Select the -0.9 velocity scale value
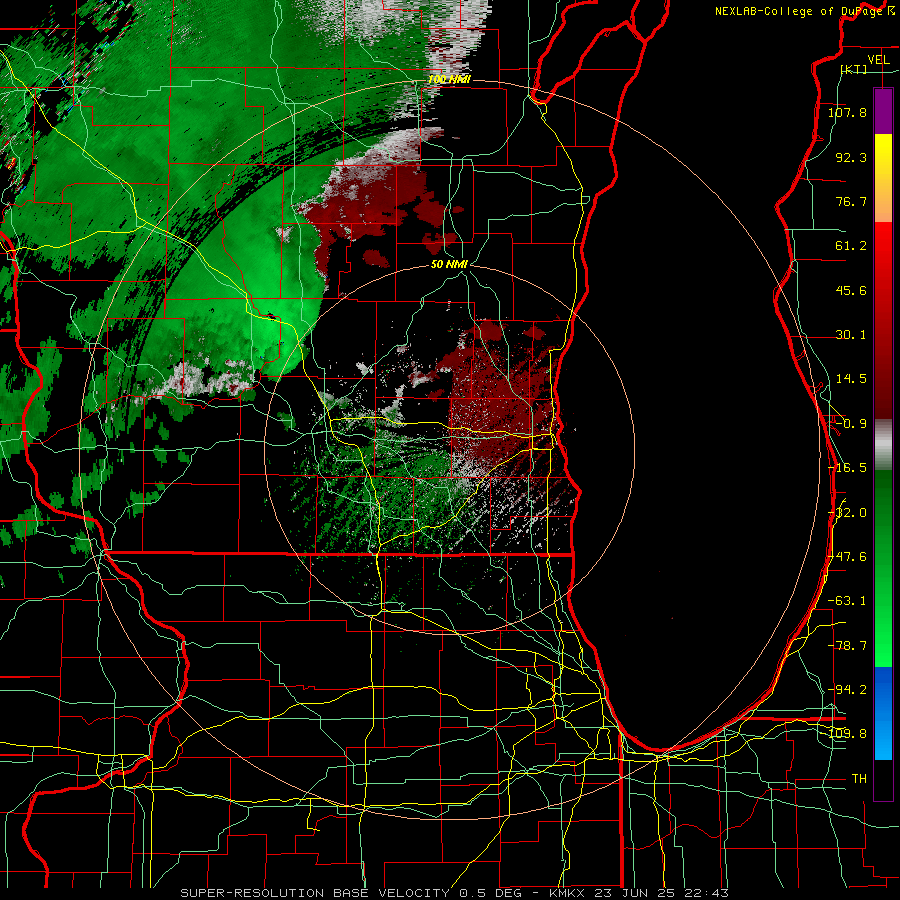This screenshot has height=900, width=900. tap(851, 424)
